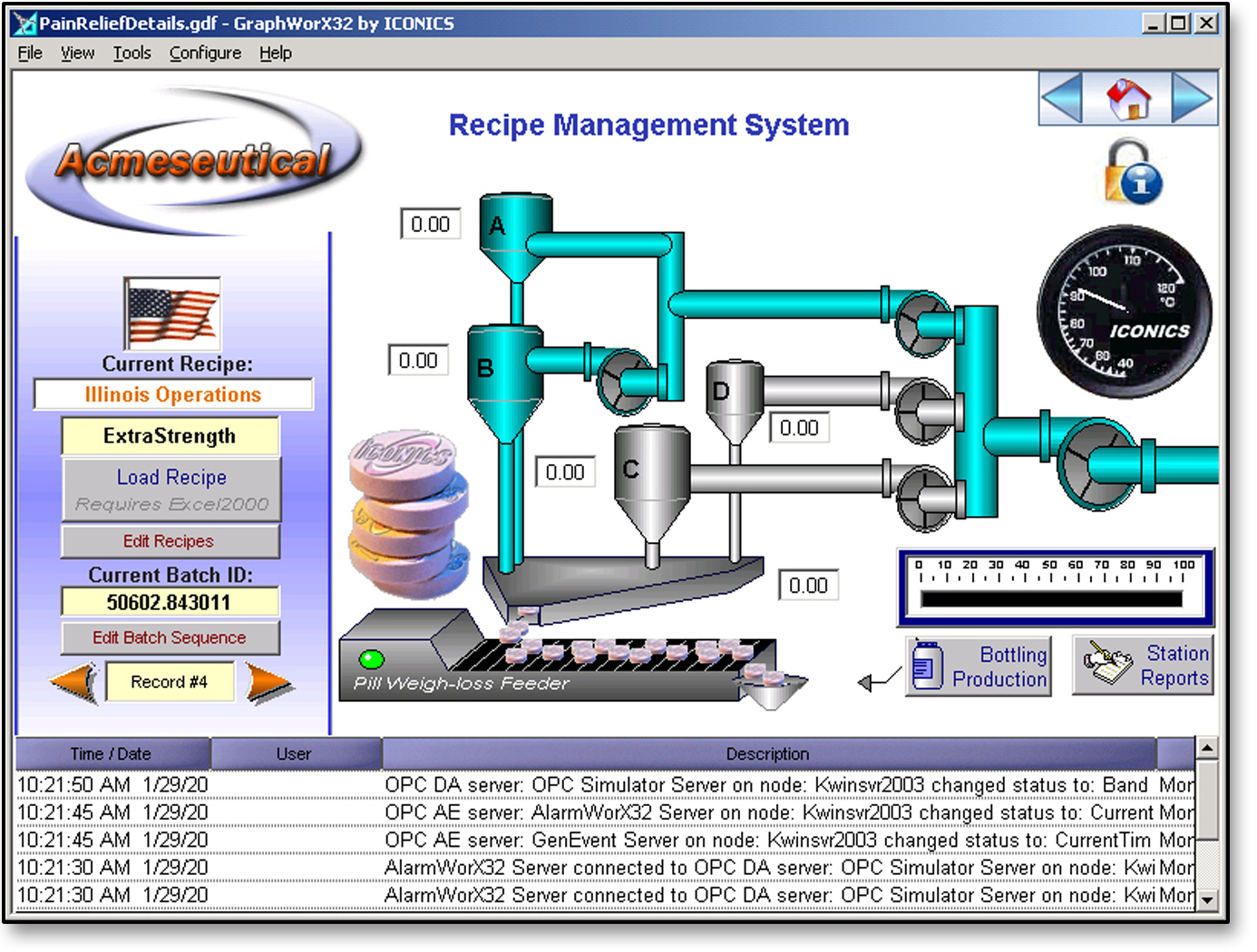
Task: Open the File menu
Action: [30, 53]
